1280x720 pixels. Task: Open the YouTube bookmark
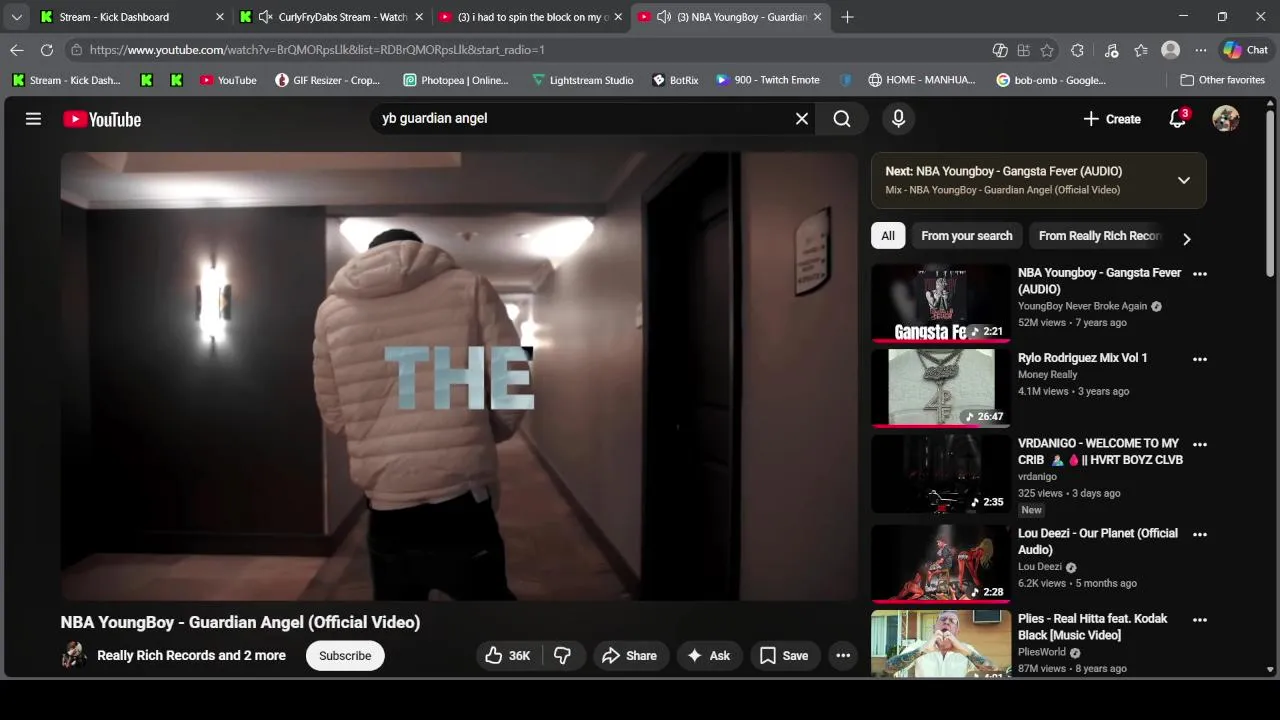(228, 80)
